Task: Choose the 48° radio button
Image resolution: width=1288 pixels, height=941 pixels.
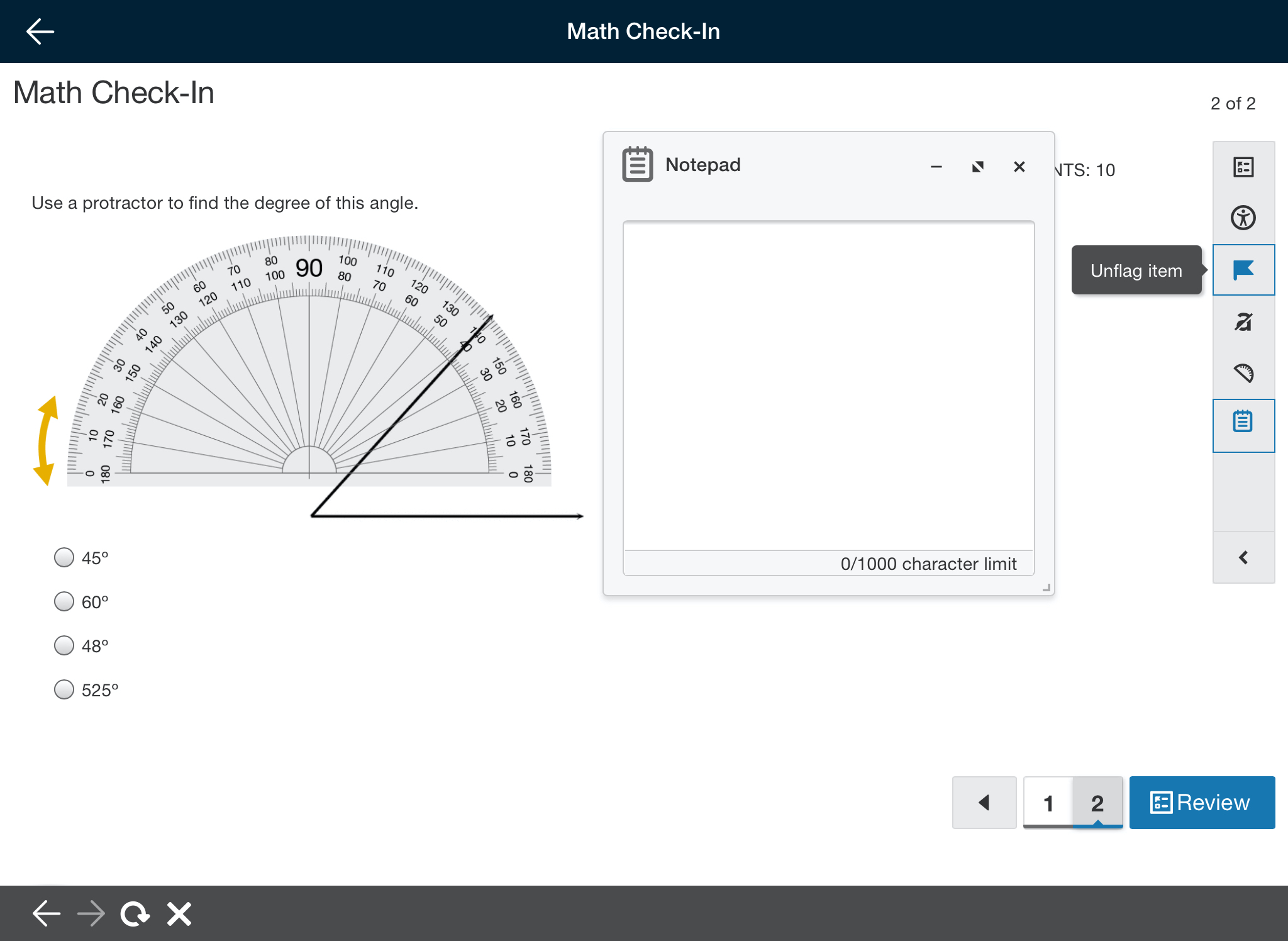Action: point(64,645)
